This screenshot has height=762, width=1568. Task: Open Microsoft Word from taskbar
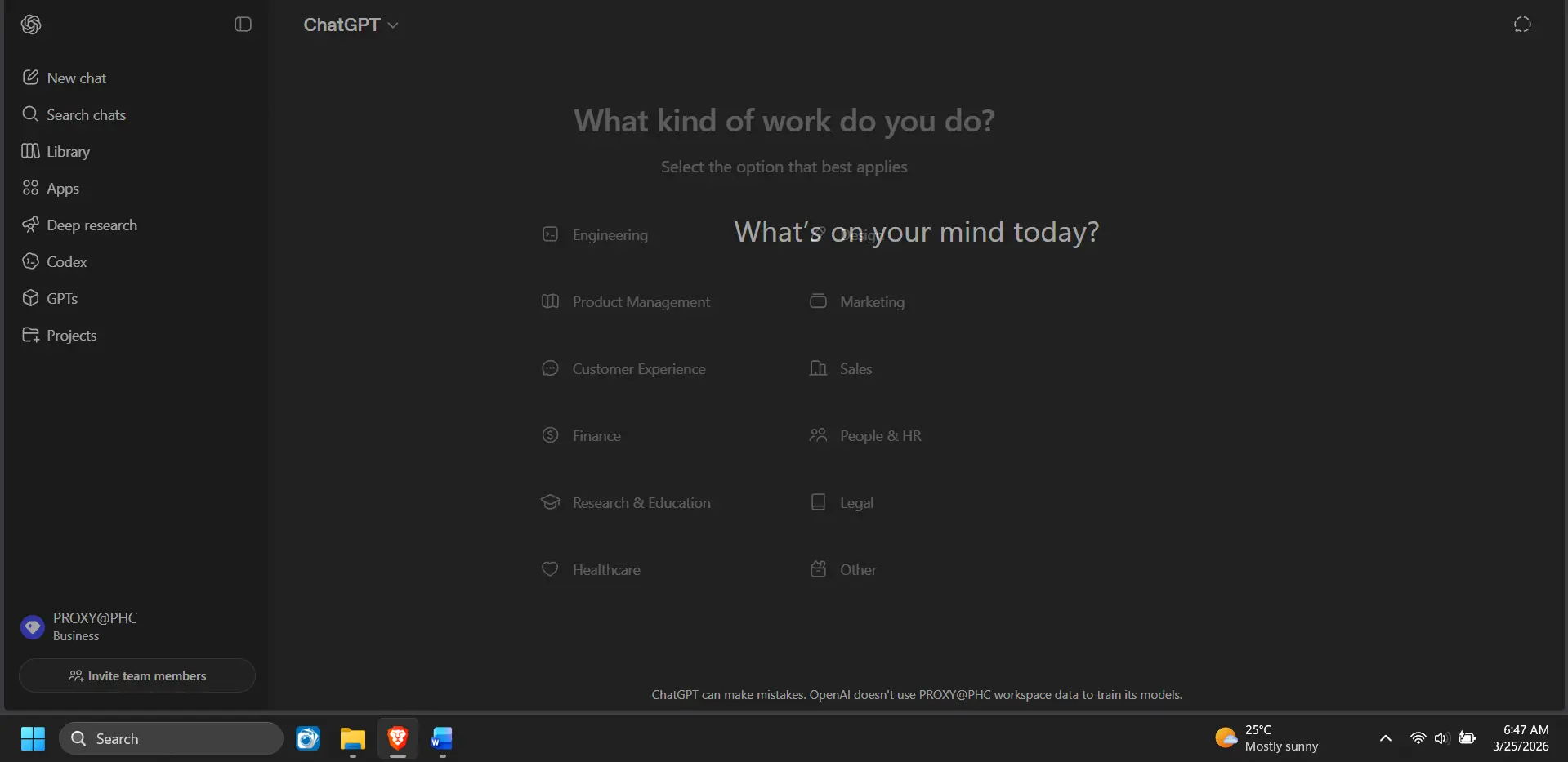point(442,738)
